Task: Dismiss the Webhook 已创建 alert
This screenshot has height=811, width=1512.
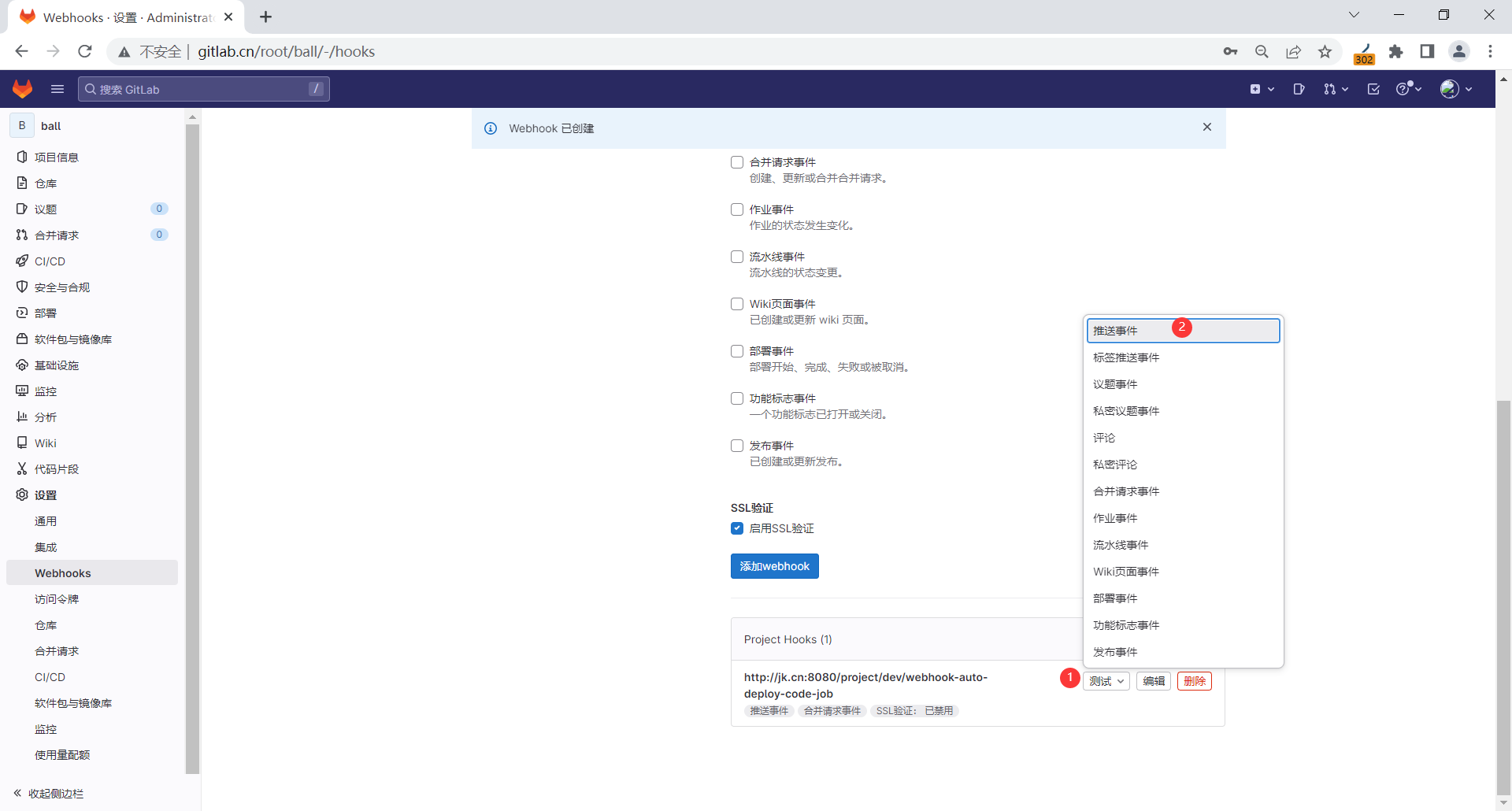Action: click(1207, 127)
